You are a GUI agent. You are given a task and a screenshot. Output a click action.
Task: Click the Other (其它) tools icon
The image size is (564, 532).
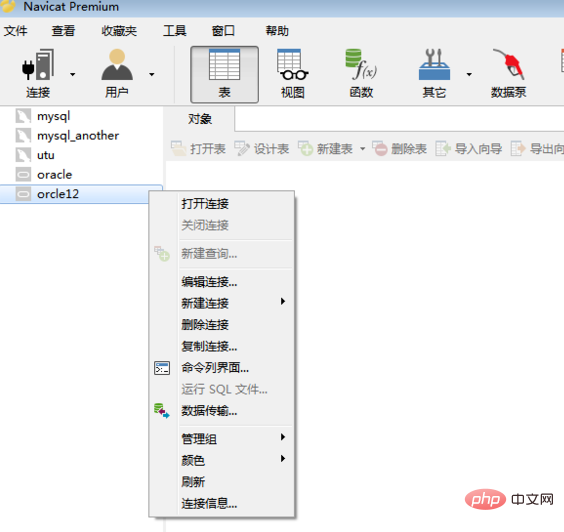pos(434,65)
